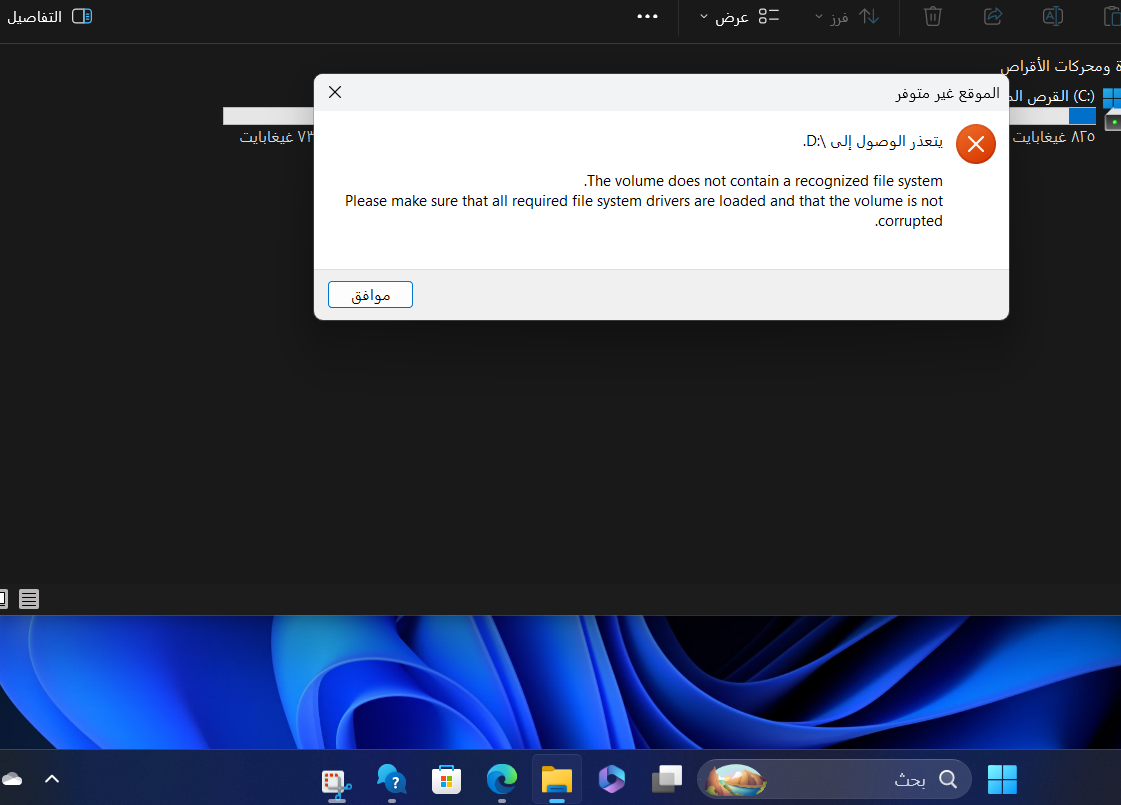Click the Devices and drives group header

(1061, 66)
